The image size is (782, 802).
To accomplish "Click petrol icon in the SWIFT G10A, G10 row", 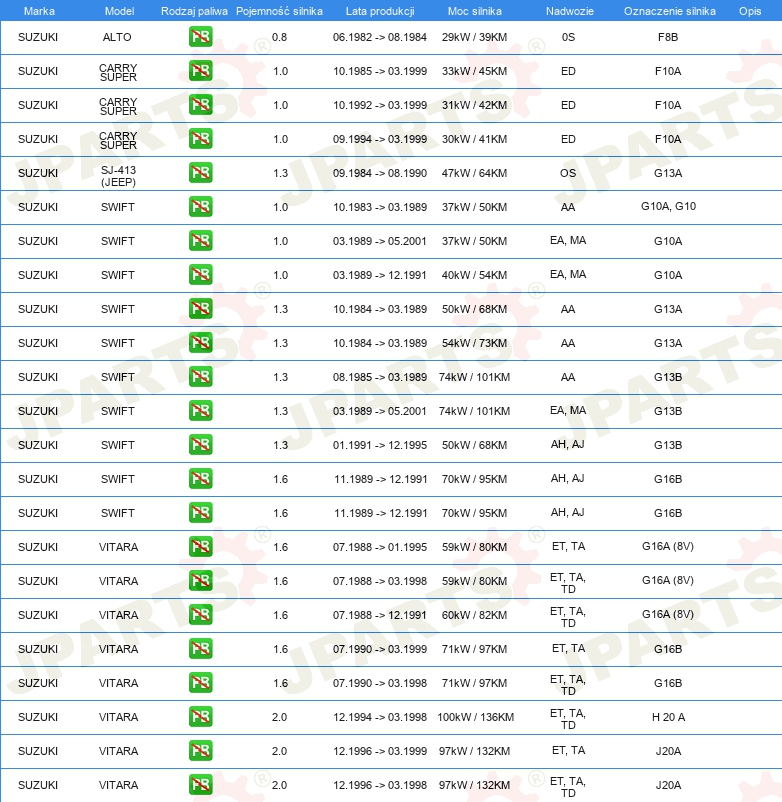I will pyautogui.click(x=200, y=207).
